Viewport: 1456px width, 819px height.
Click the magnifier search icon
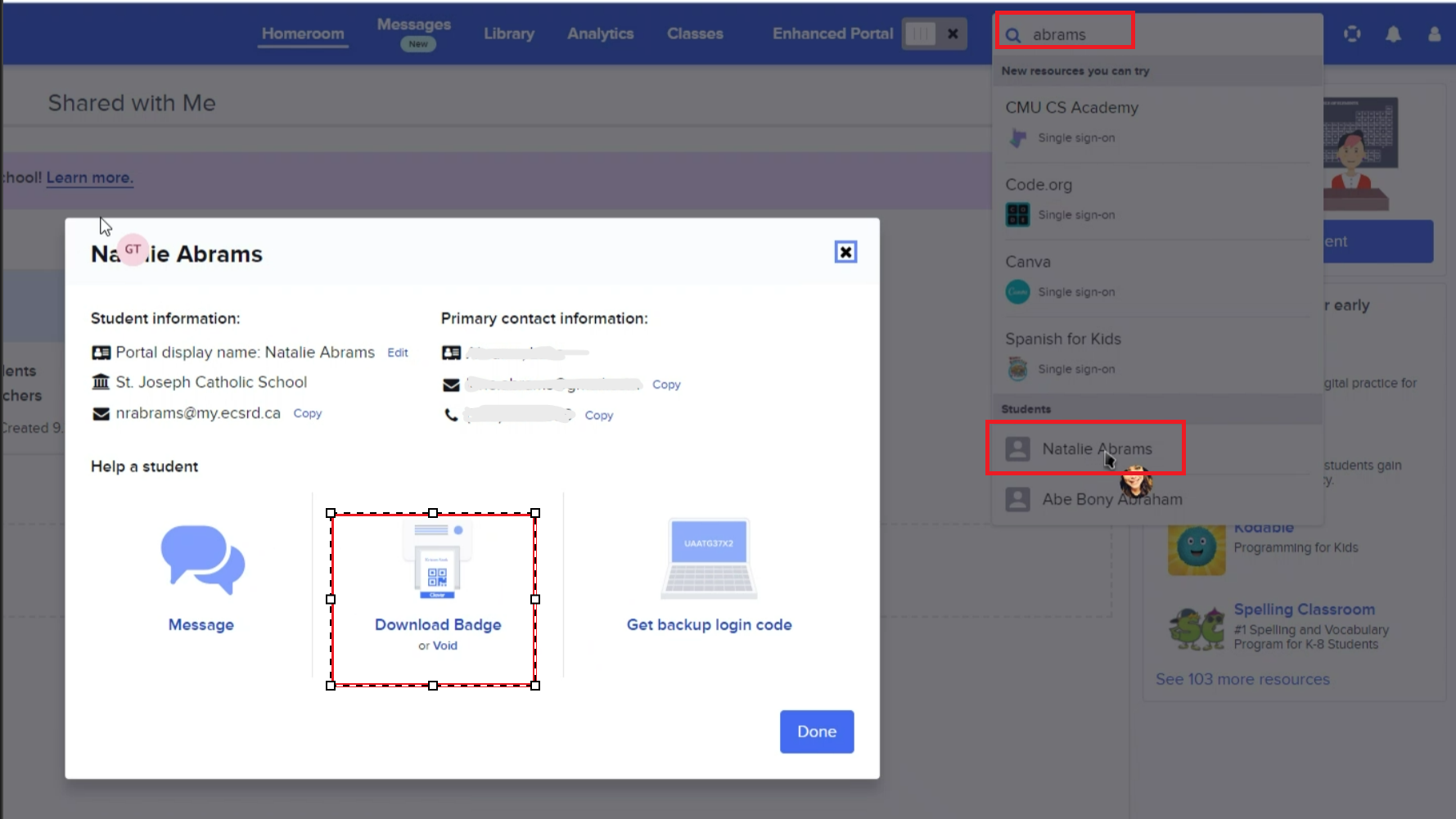(1013, 35)
